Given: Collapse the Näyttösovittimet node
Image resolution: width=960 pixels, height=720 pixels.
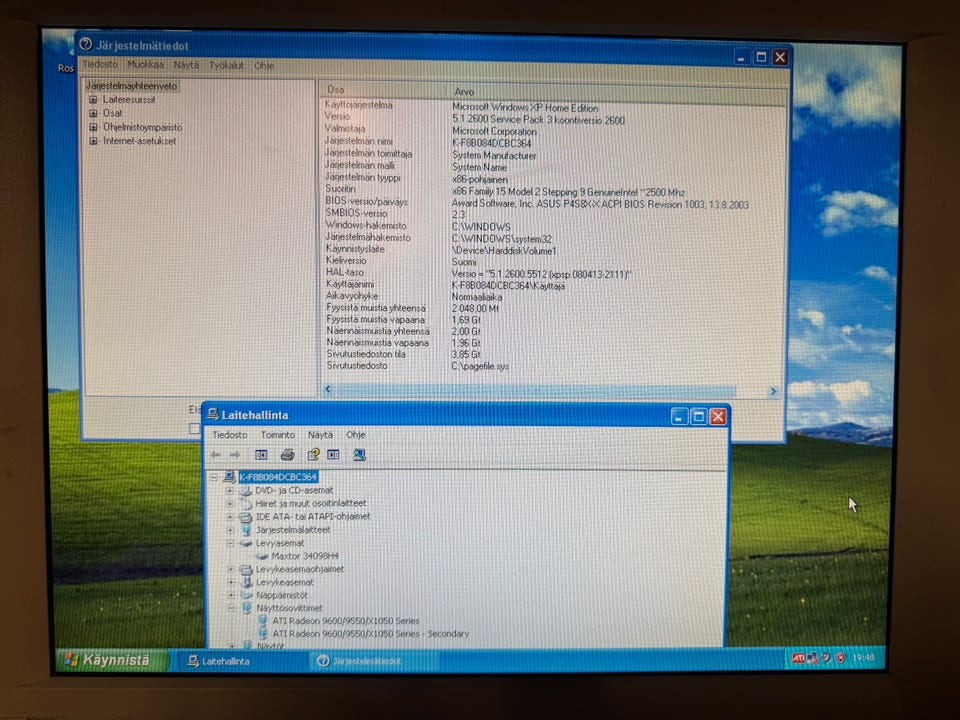Looking at the screenshot, I should [231, 608].
